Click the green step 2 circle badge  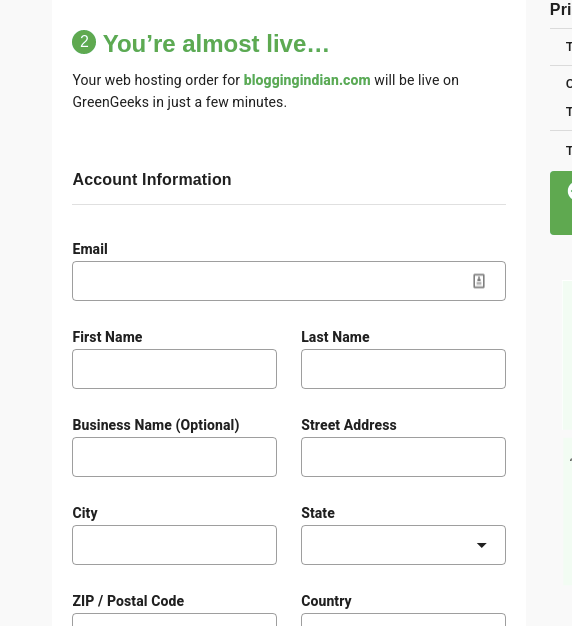pos(84,42)
